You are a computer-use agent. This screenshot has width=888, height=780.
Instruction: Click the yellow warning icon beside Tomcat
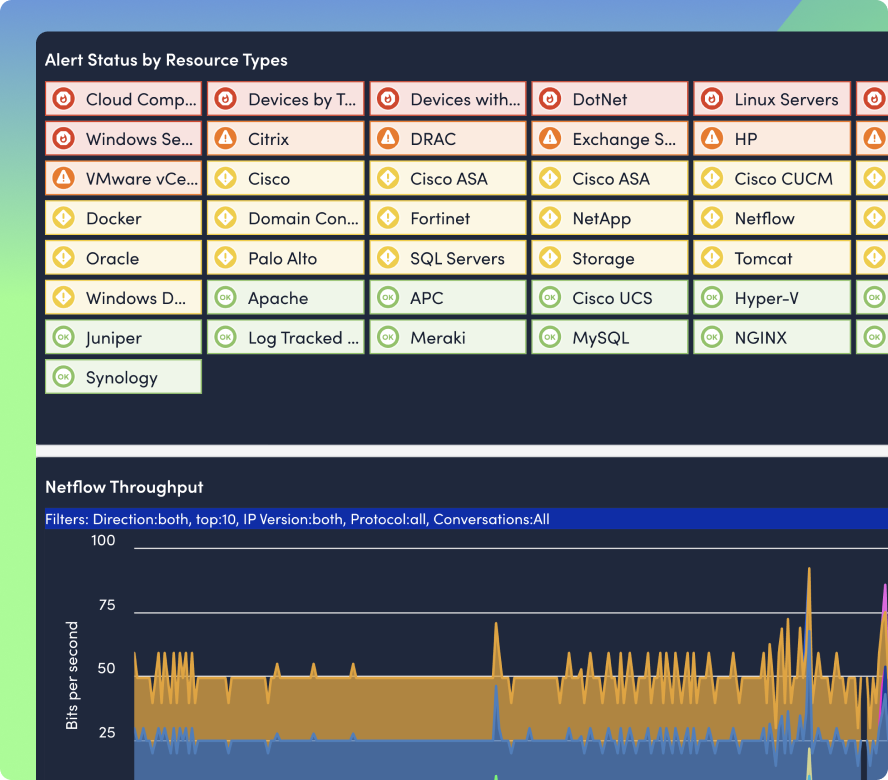click(x=712, y=258)
